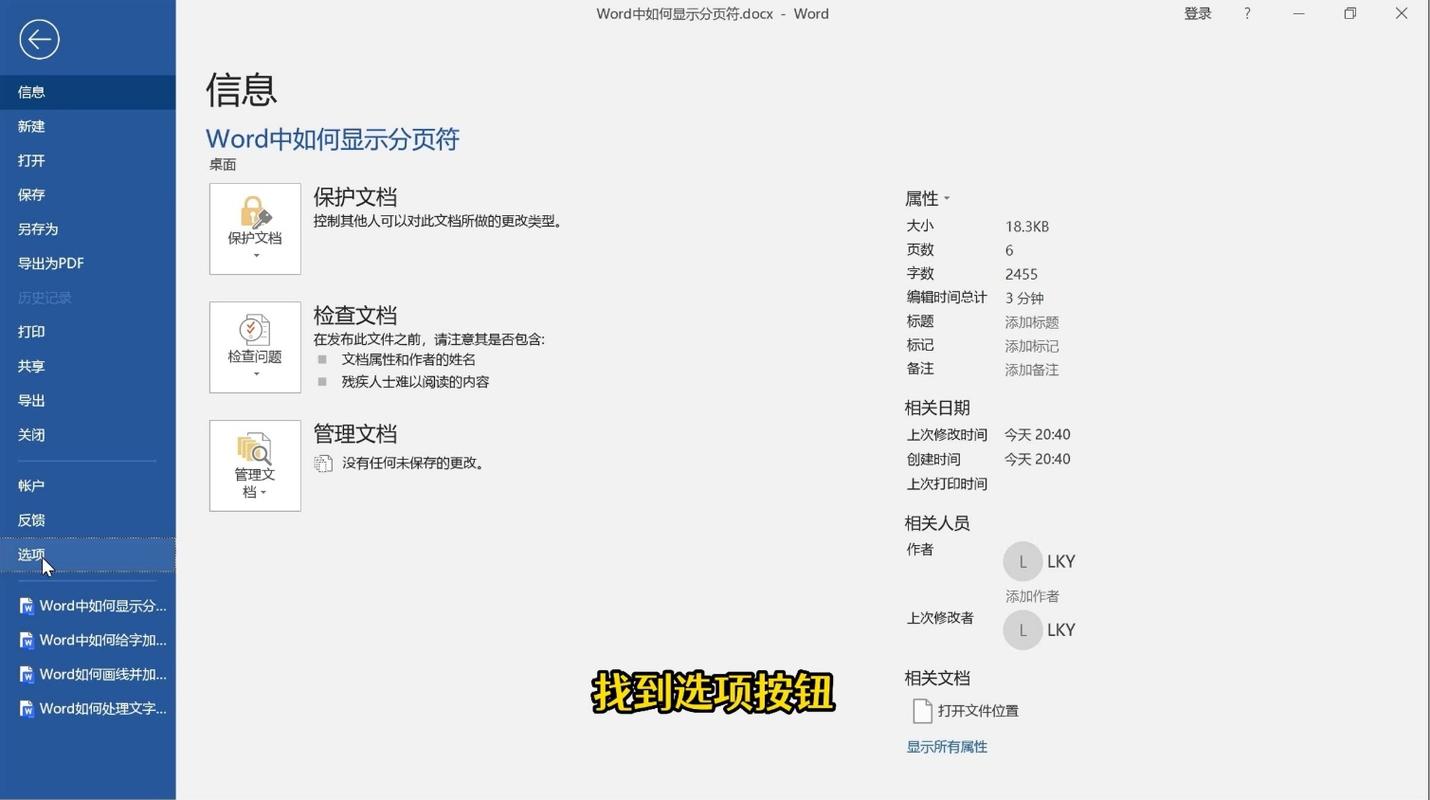This screenshot has width=1430, height=800.
Task: Click the author LKY avatar circle
Action: point(1022,562)
